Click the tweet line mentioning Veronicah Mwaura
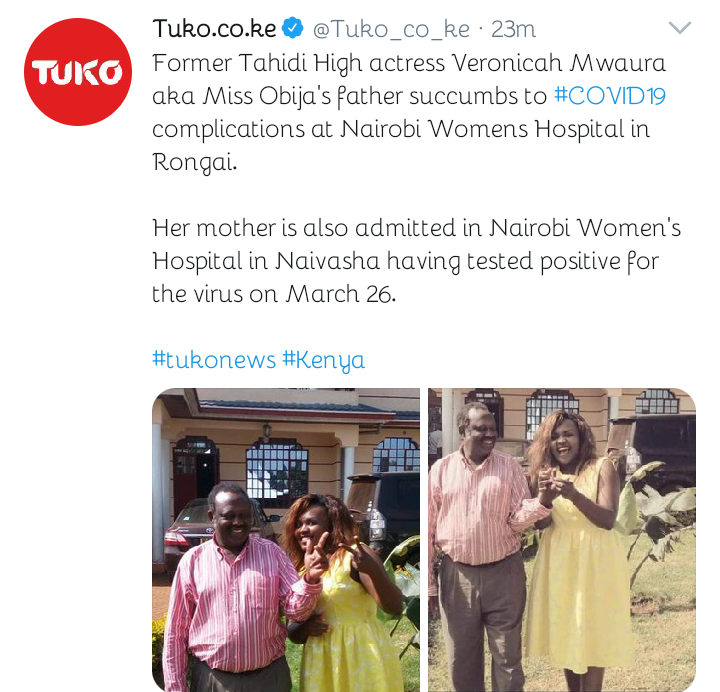Image resolution: width=720 pixels, height=692 pixels. [409, 63]
